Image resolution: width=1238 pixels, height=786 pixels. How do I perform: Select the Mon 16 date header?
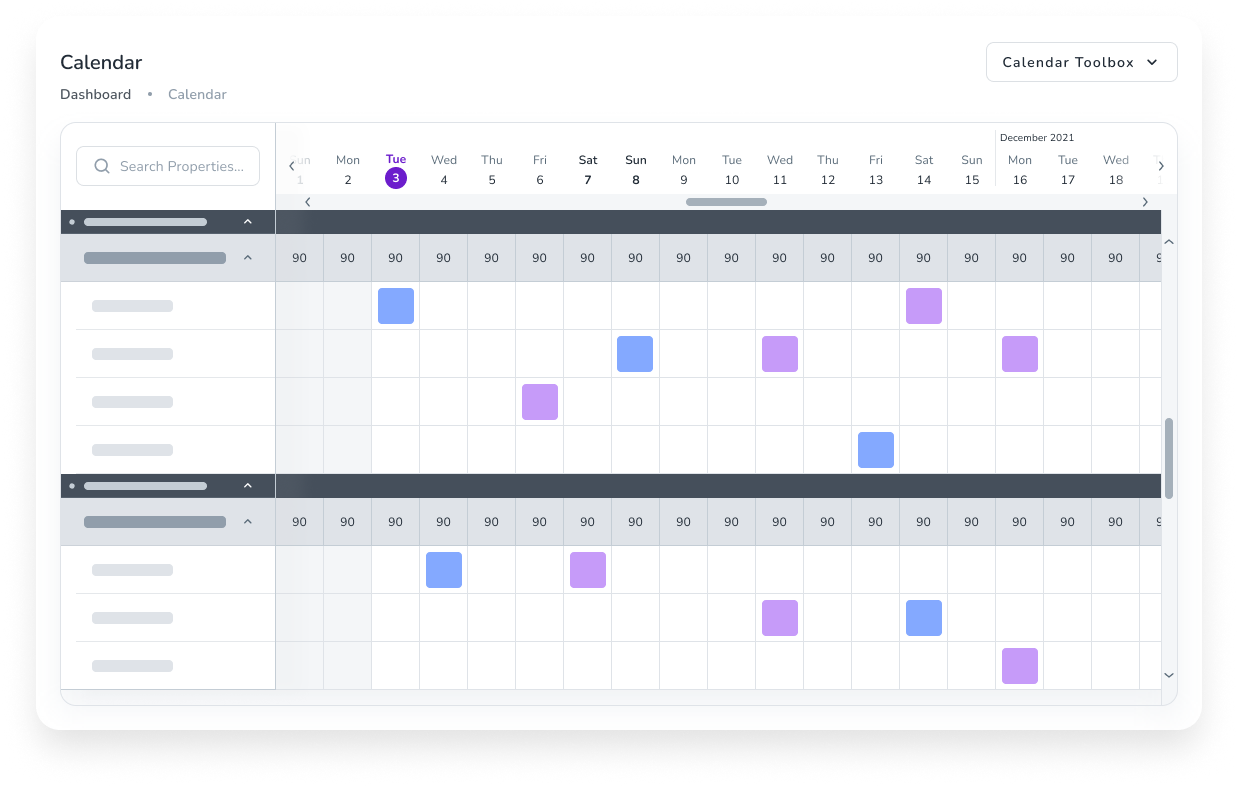click(x=1020, y=170)
